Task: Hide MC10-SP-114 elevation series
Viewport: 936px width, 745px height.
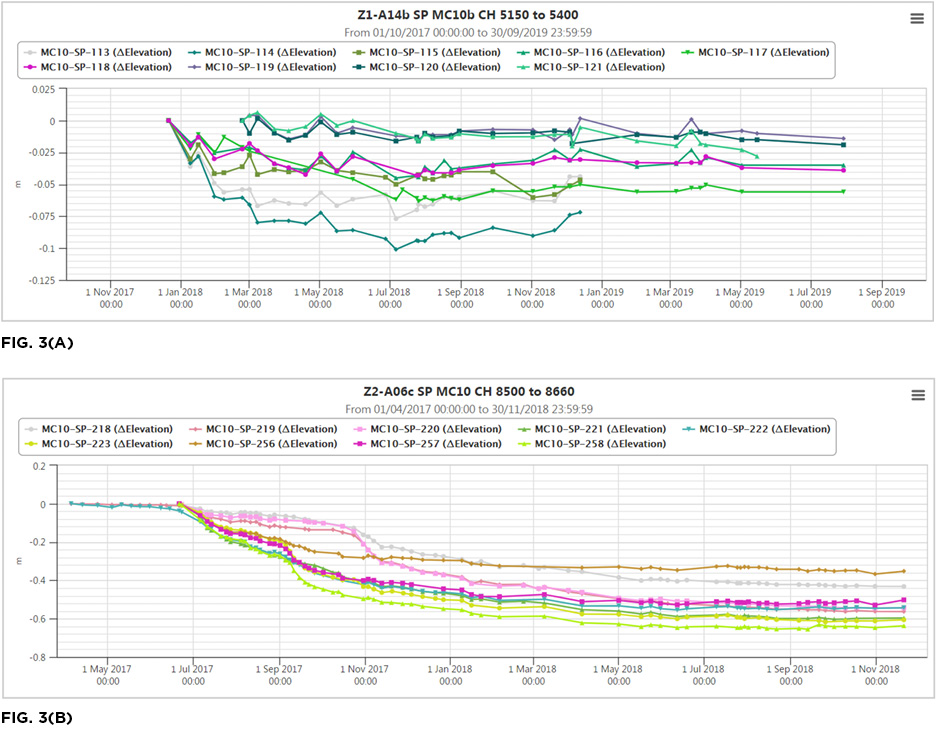Action: (270, 52)
